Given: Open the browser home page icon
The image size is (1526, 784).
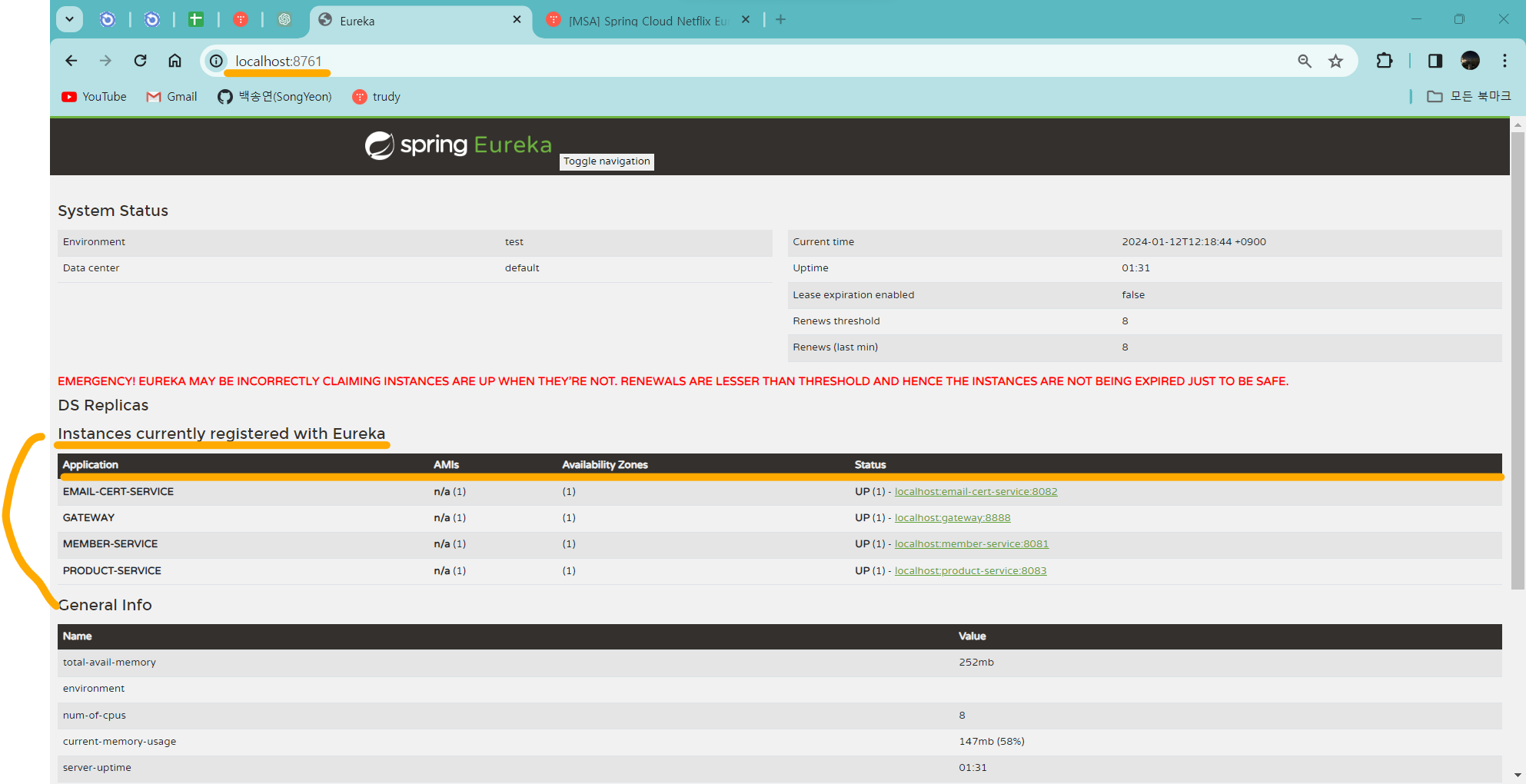Looking at the screenshot, I should [175, 61].
